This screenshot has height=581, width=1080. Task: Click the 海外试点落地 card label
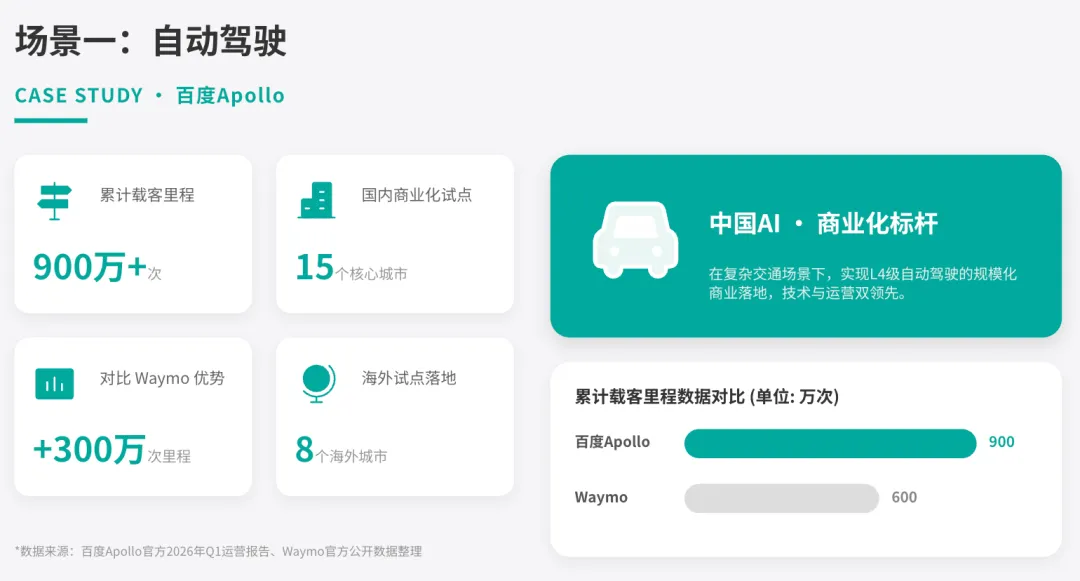[x=409, y=378]
